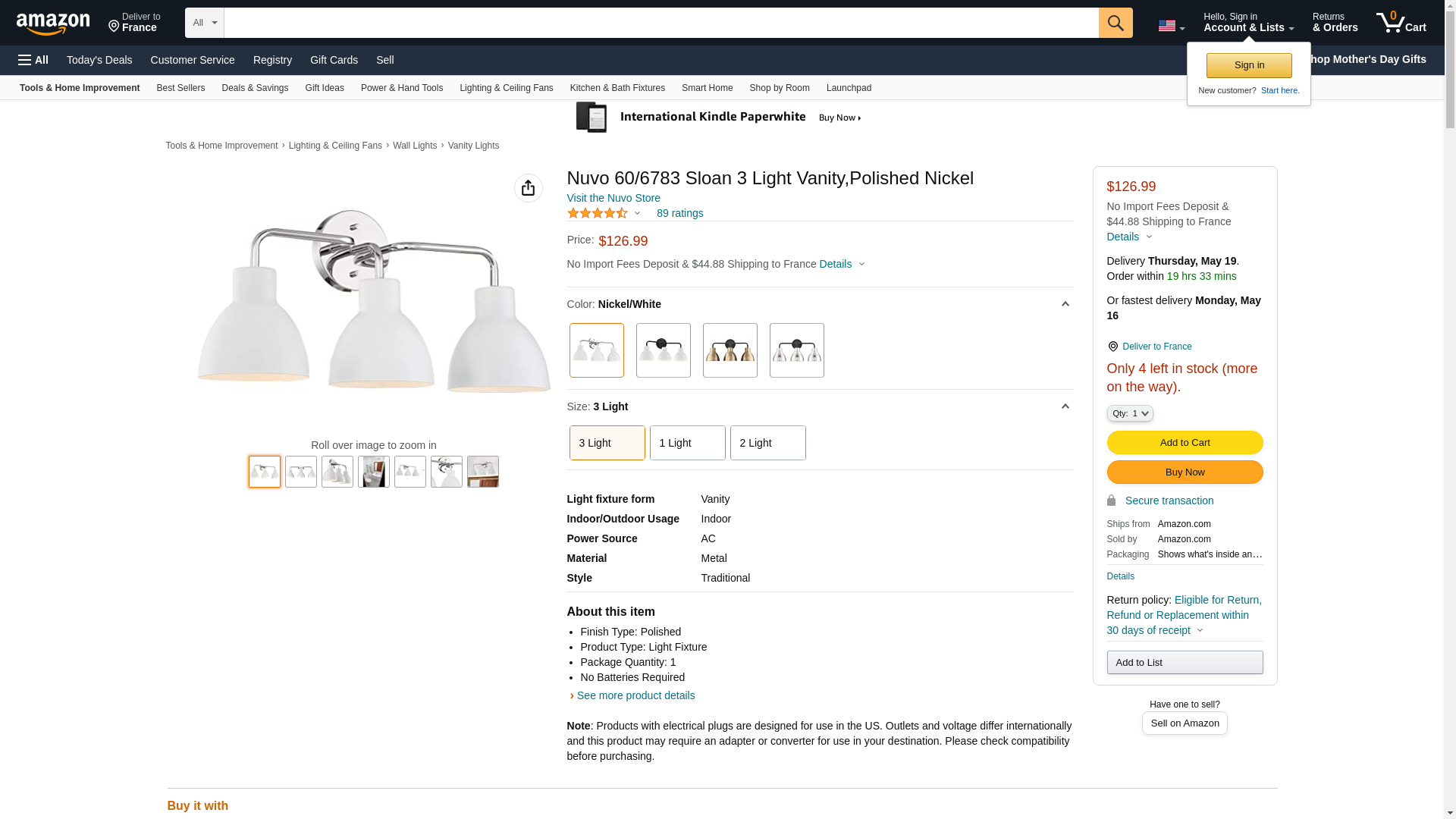
Task: Click the Amazon logo
Action: [x=53, y=24]
